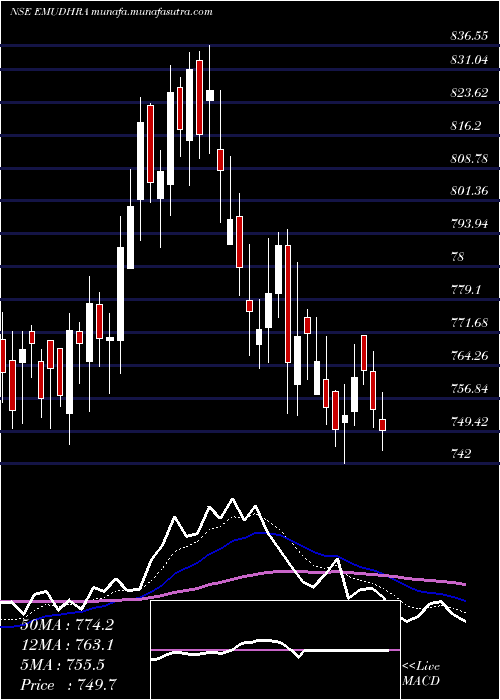Click the Price : 749.7 reading
Image resolution: width=500 pixels, height=700 pixels.
(x=70, y=685)
